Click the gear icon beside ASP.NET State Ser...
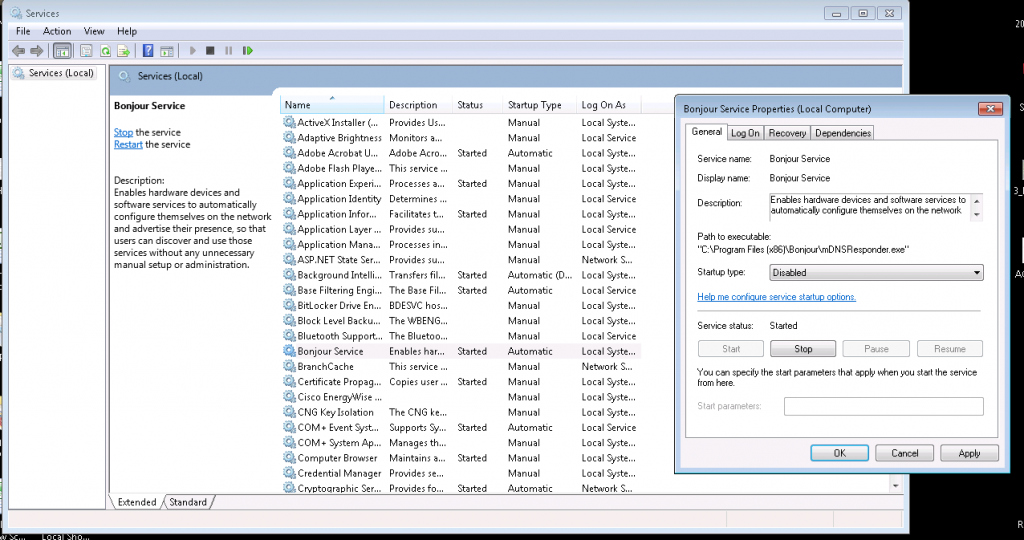The width and height of the screenshot is (1024, 540). 289,259
